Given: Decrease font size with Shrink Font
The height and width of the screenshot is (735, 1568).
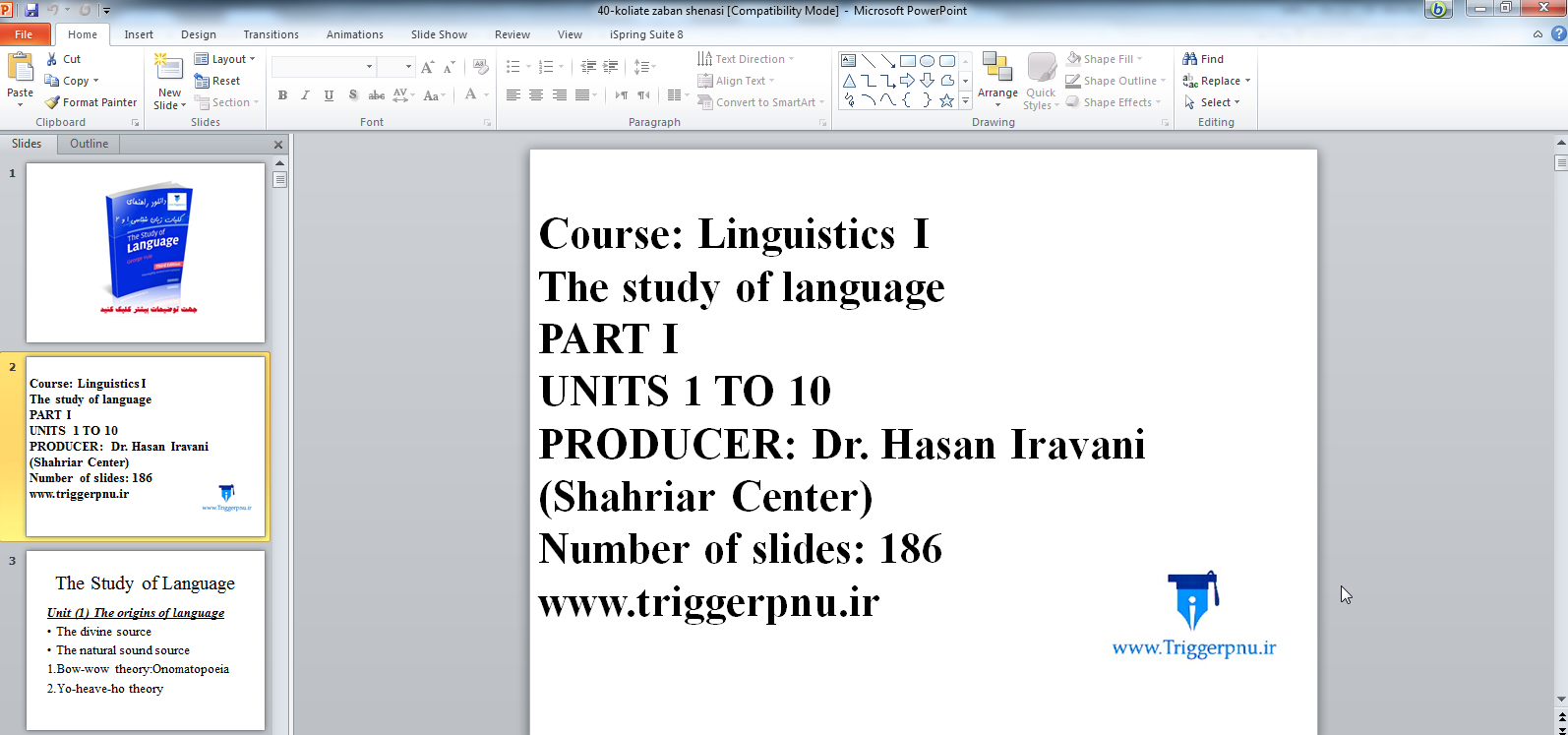Looking at the screenshot, I should coord(449,67).
